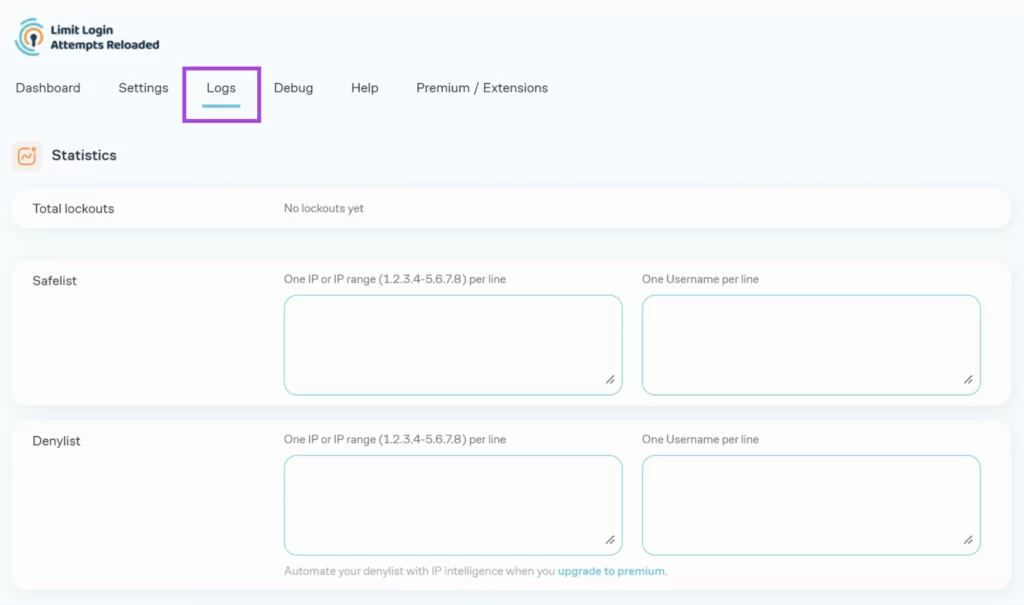The image size is (1024, 605).
Task: Go to the Help tab
Action: tap(364, 88)
